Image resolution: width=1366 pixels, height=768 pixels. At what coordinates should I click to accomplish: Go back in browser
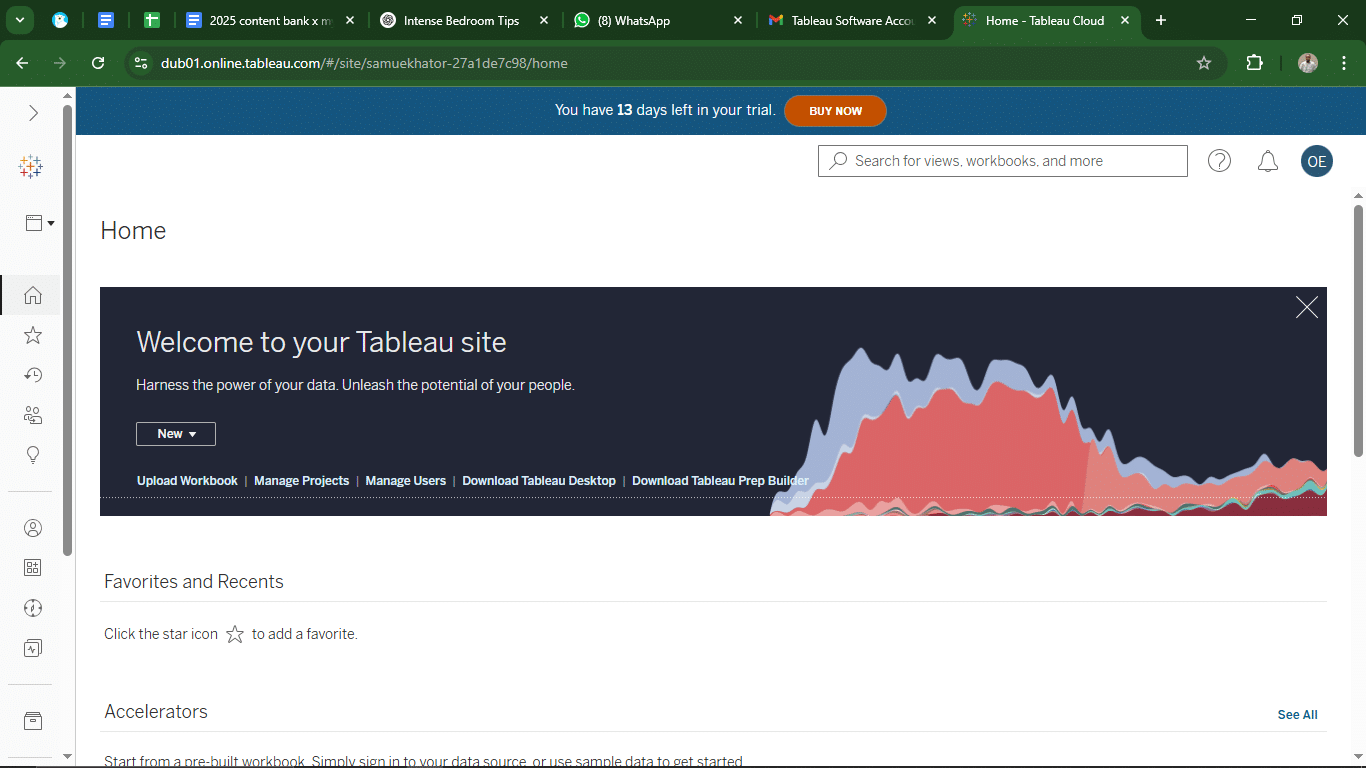[22, 63]
